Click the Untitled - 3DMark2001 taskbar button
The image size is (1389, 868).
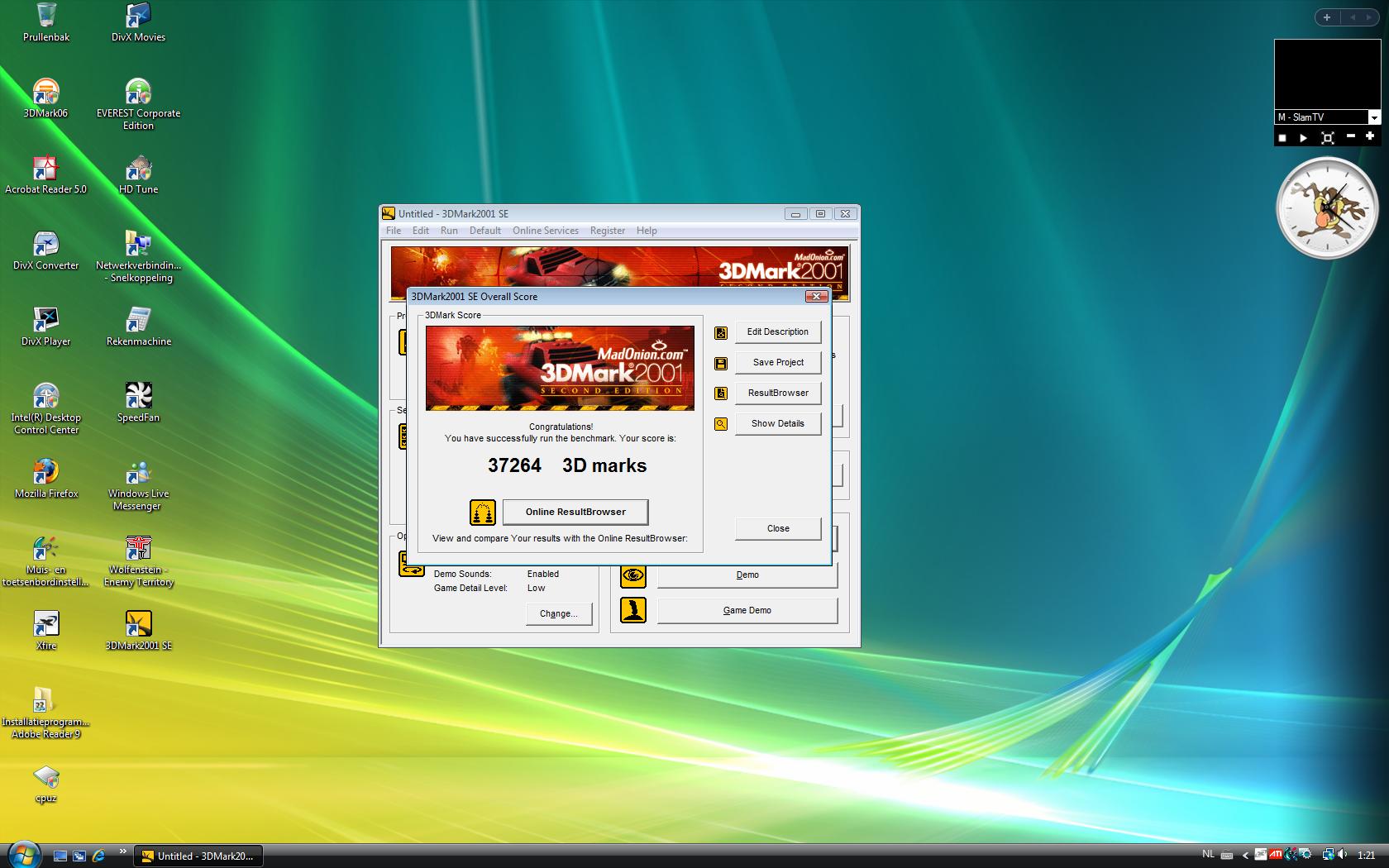198,856
